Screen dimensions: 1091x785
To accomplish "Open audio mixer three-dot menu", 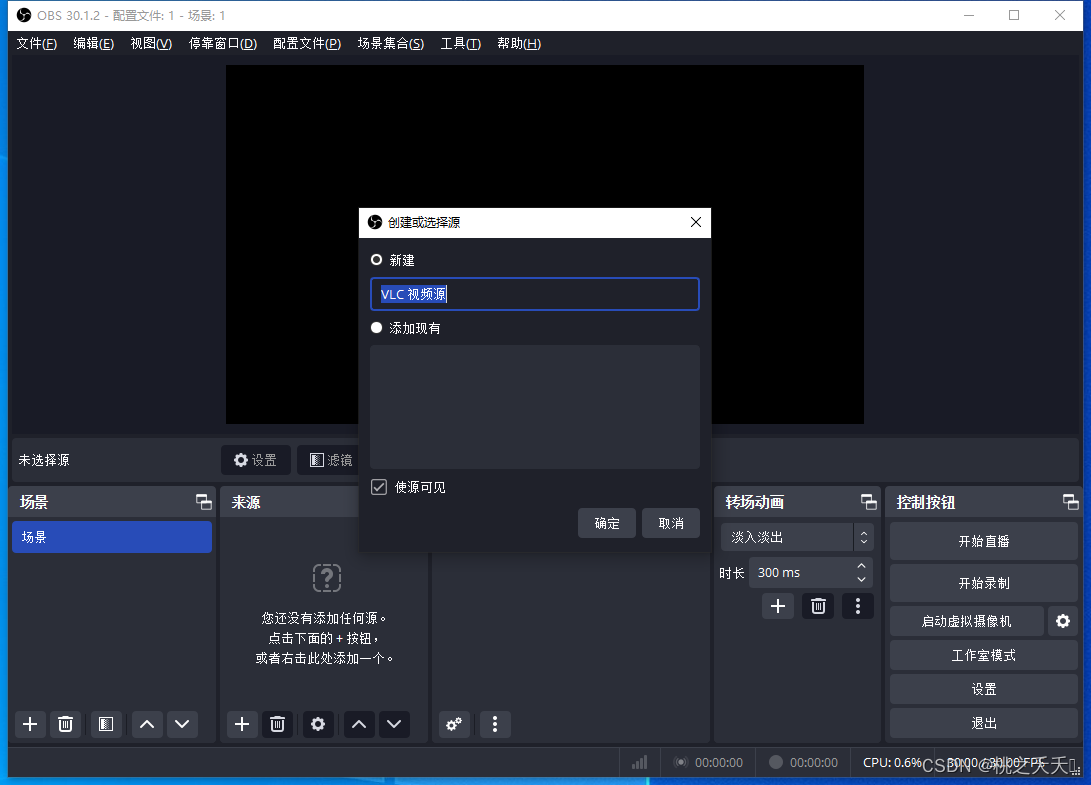I will tap(495, 724).
